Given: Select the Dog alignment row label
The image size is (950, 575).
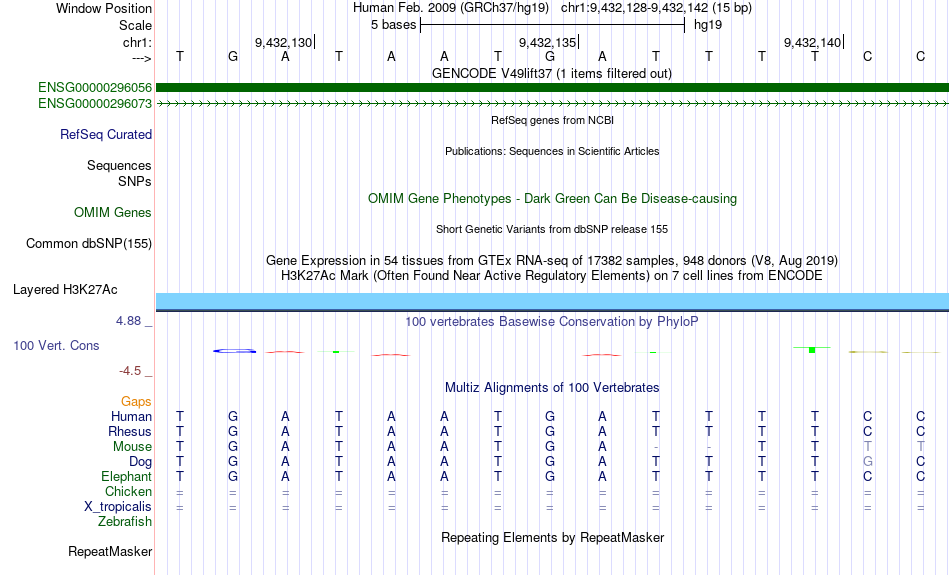Looking at the screenshot, I should pos(140,462).
